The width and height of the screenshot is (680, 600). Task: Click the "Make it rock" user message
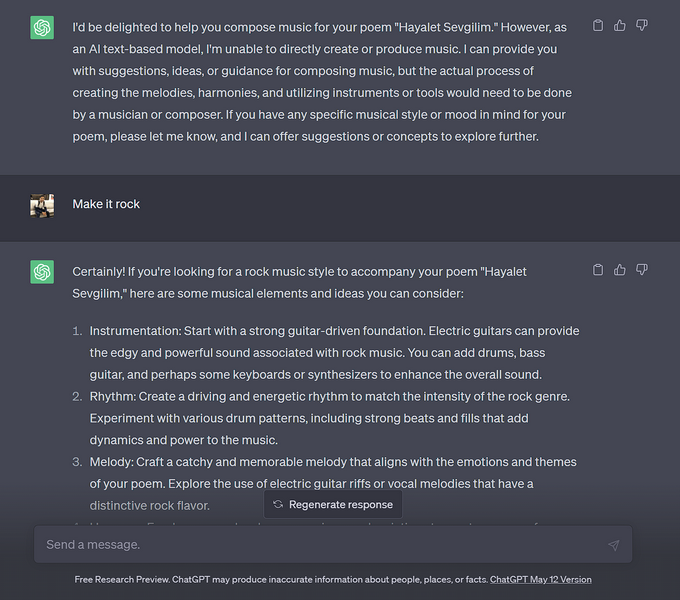(106, 204)
